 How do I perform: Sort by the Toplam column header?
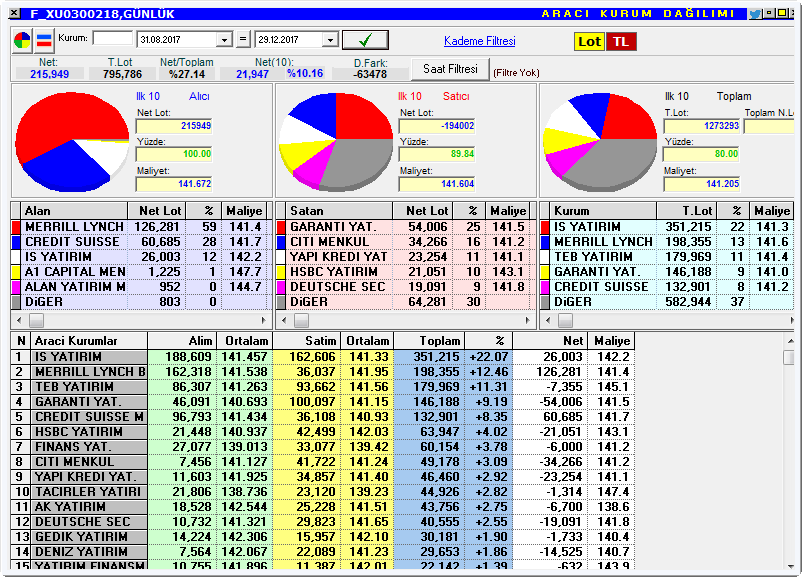(429, 341)
